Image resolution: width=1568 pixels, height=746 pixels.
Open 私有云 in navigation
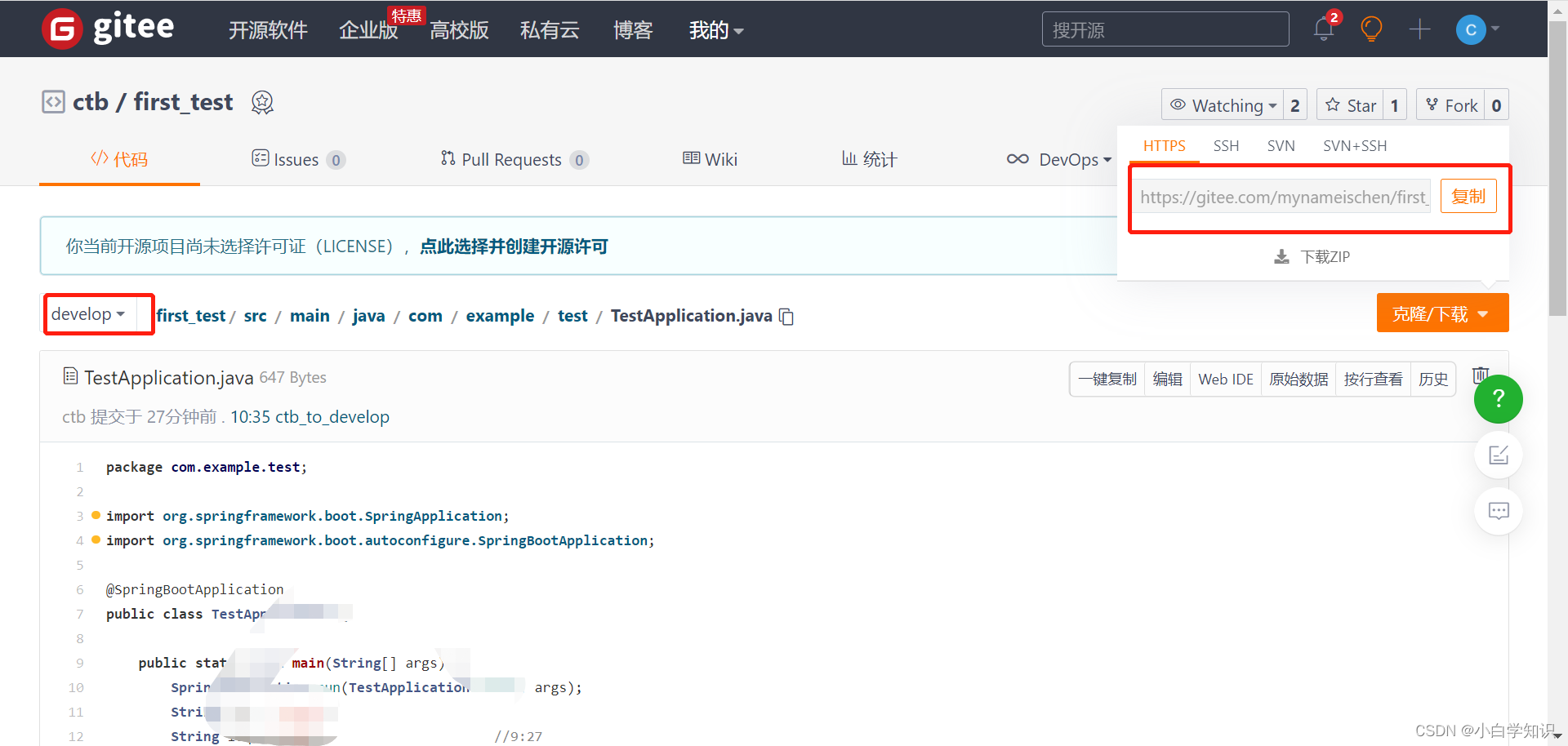point(550,30)
